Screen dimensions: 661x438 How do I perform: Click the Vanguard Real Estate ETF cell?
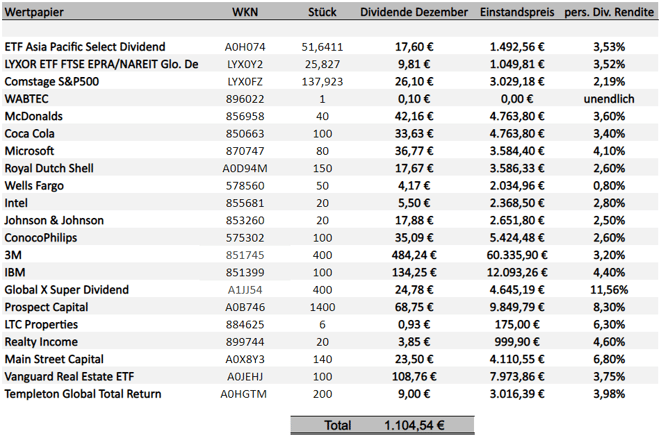[69, 376]
